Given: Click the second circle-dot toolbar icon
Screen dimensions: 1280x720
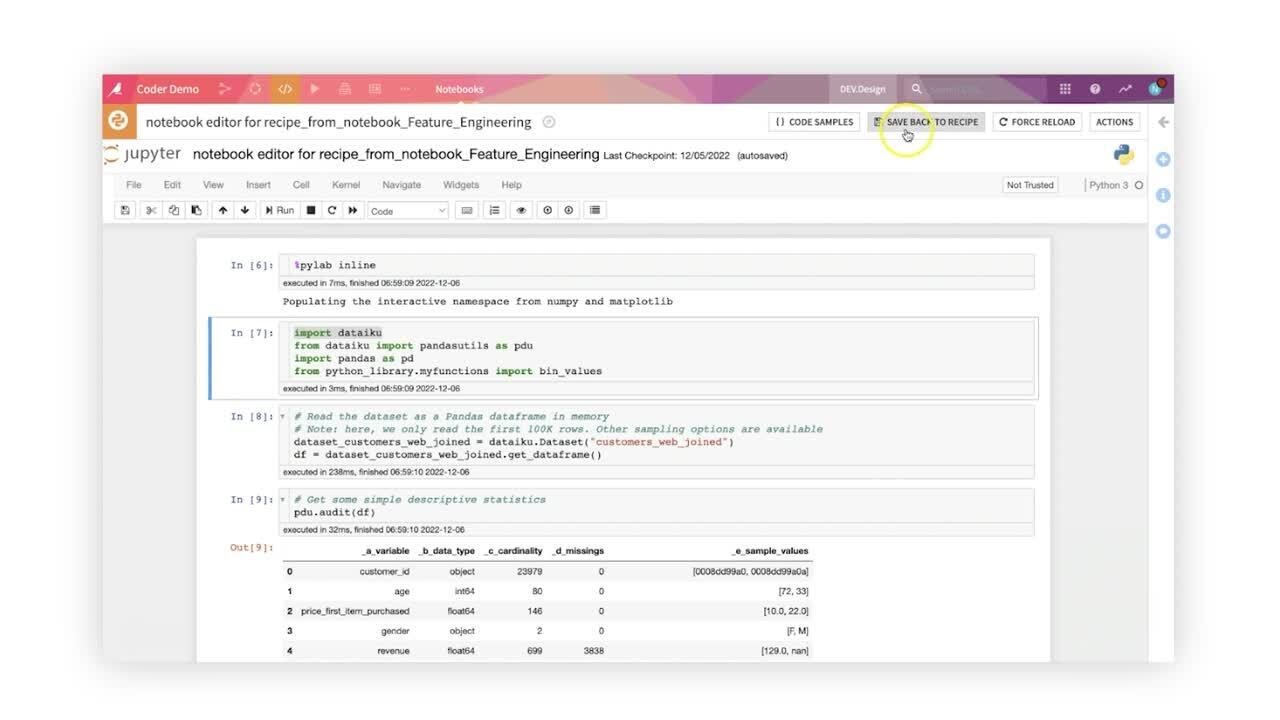Looking at the screenshot, I should pos(569,210).
